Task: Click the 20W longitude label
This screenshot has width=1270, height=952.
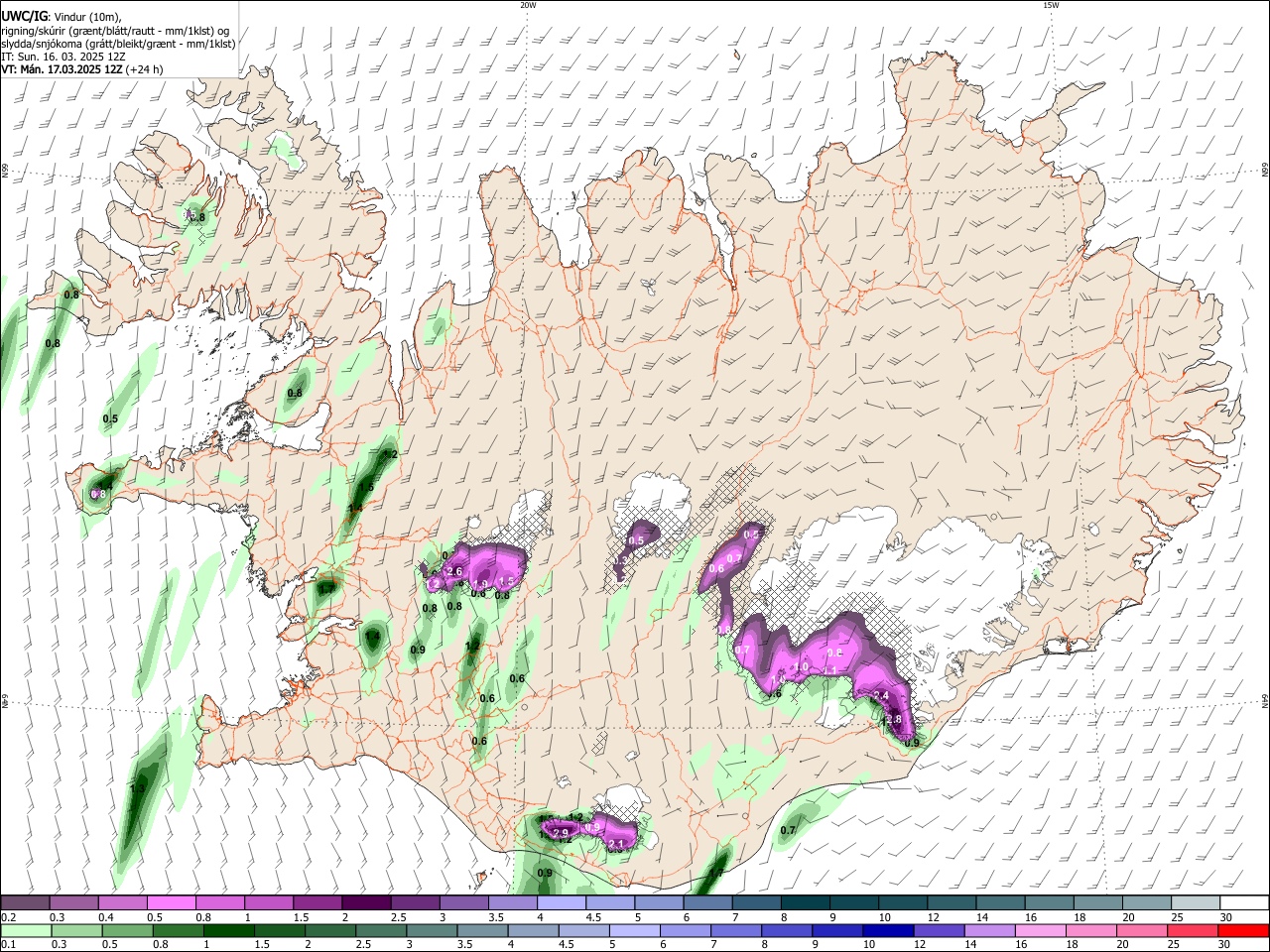Action: pyautogui.click(x=528, y=5)
